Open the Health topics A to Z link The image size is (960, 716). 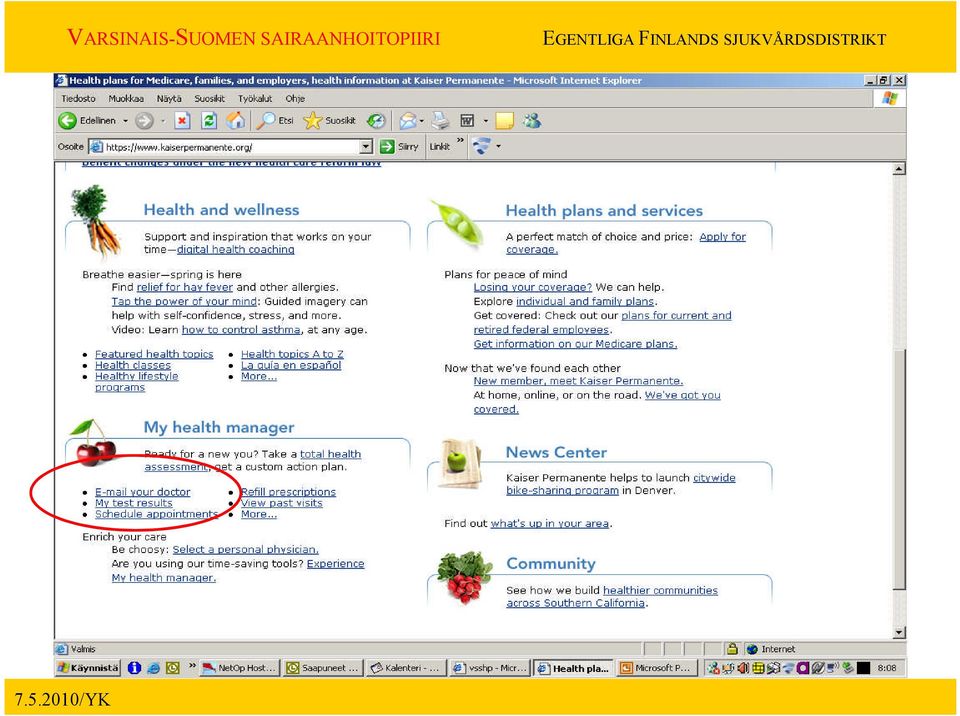click(292, 354)
